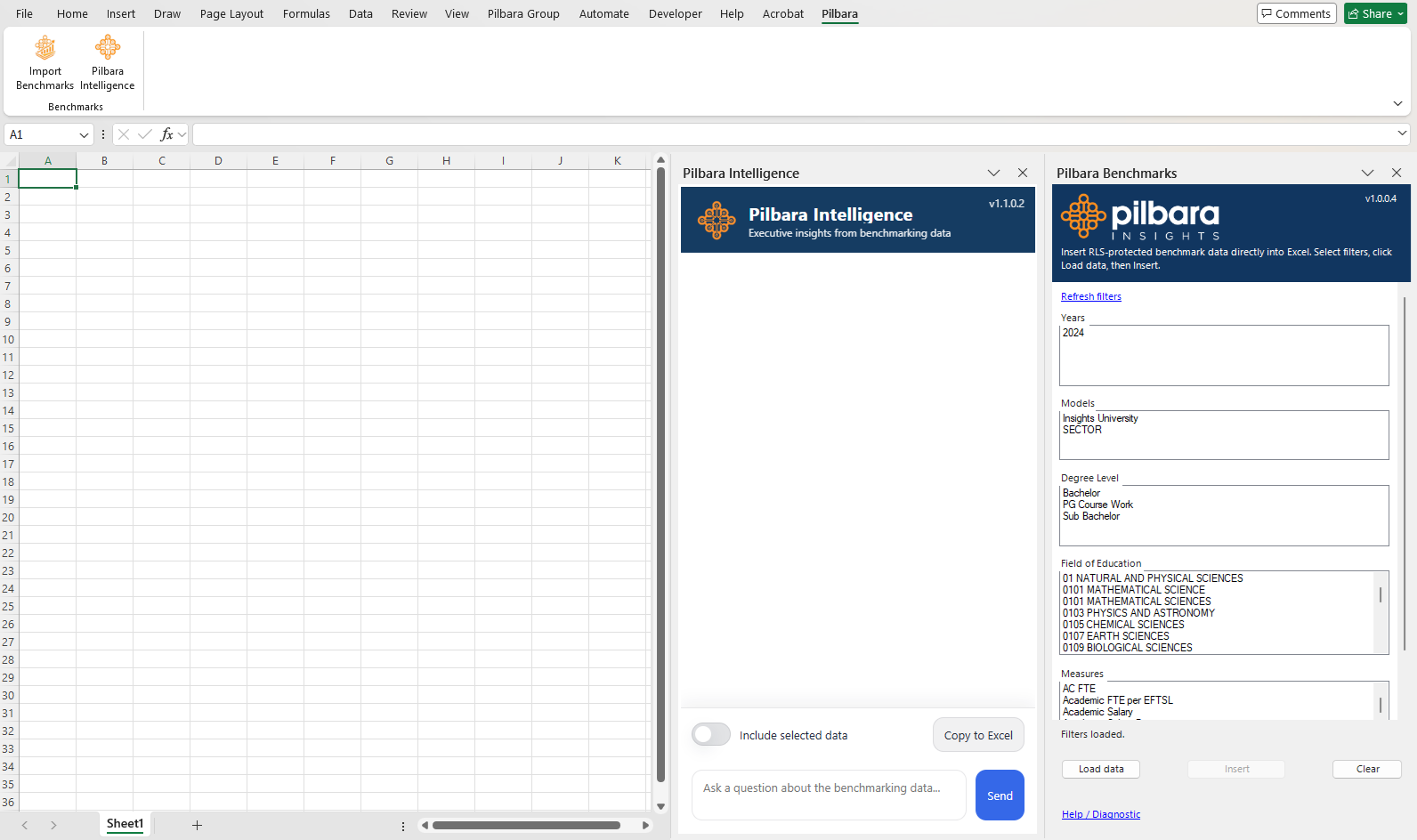
Task: Open Pilbara Benchmarks pane options chevron
Action: point(1367,173)
